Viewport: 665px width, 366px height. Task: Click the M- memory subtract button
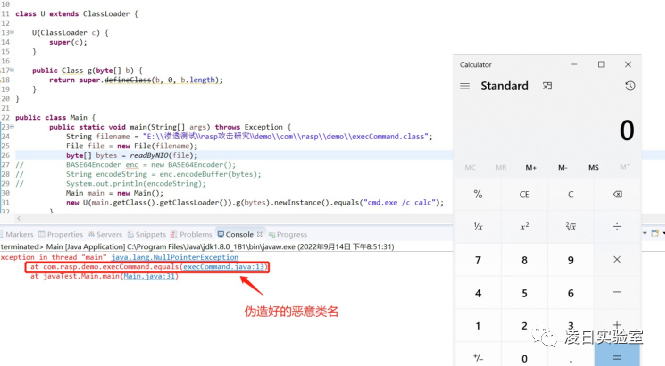[x=562, y=168]
